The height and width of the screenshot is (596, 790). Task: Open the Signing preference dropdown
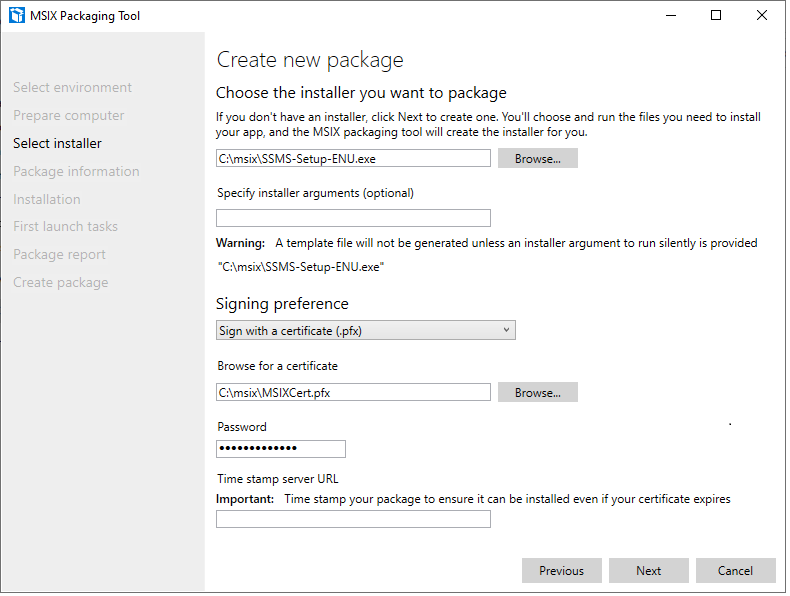[367, 332]
